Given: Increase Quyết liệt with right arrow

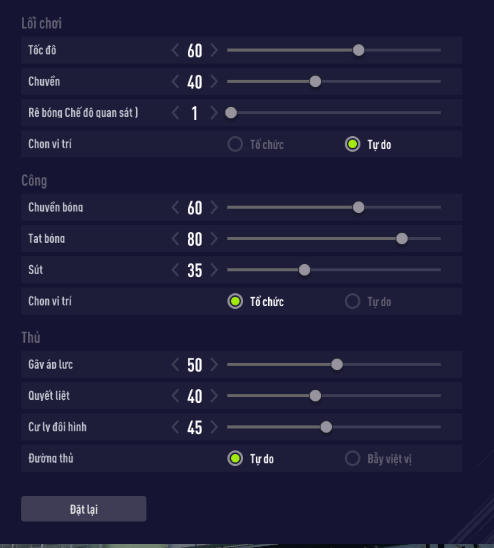Looking at the screenshot, I should 214,396.
